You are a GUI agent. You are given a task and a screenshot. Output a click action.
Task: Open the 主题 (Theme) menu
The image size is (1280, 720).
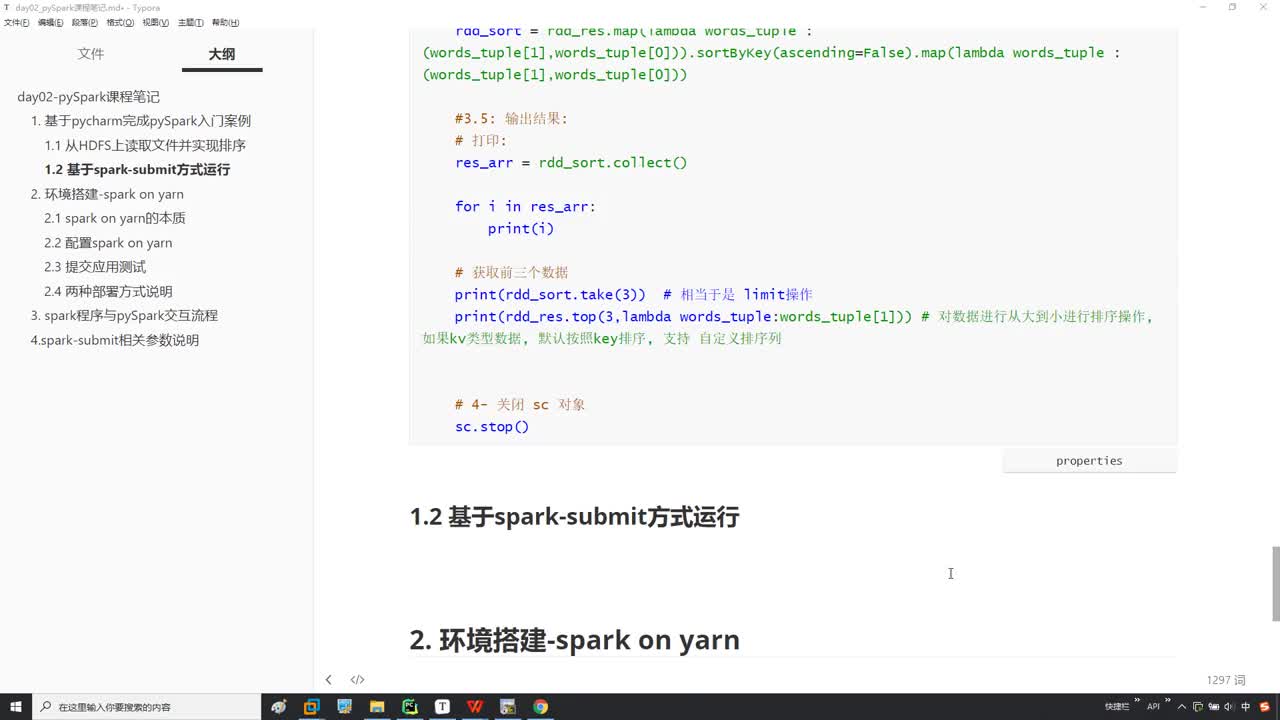[190, 22]
